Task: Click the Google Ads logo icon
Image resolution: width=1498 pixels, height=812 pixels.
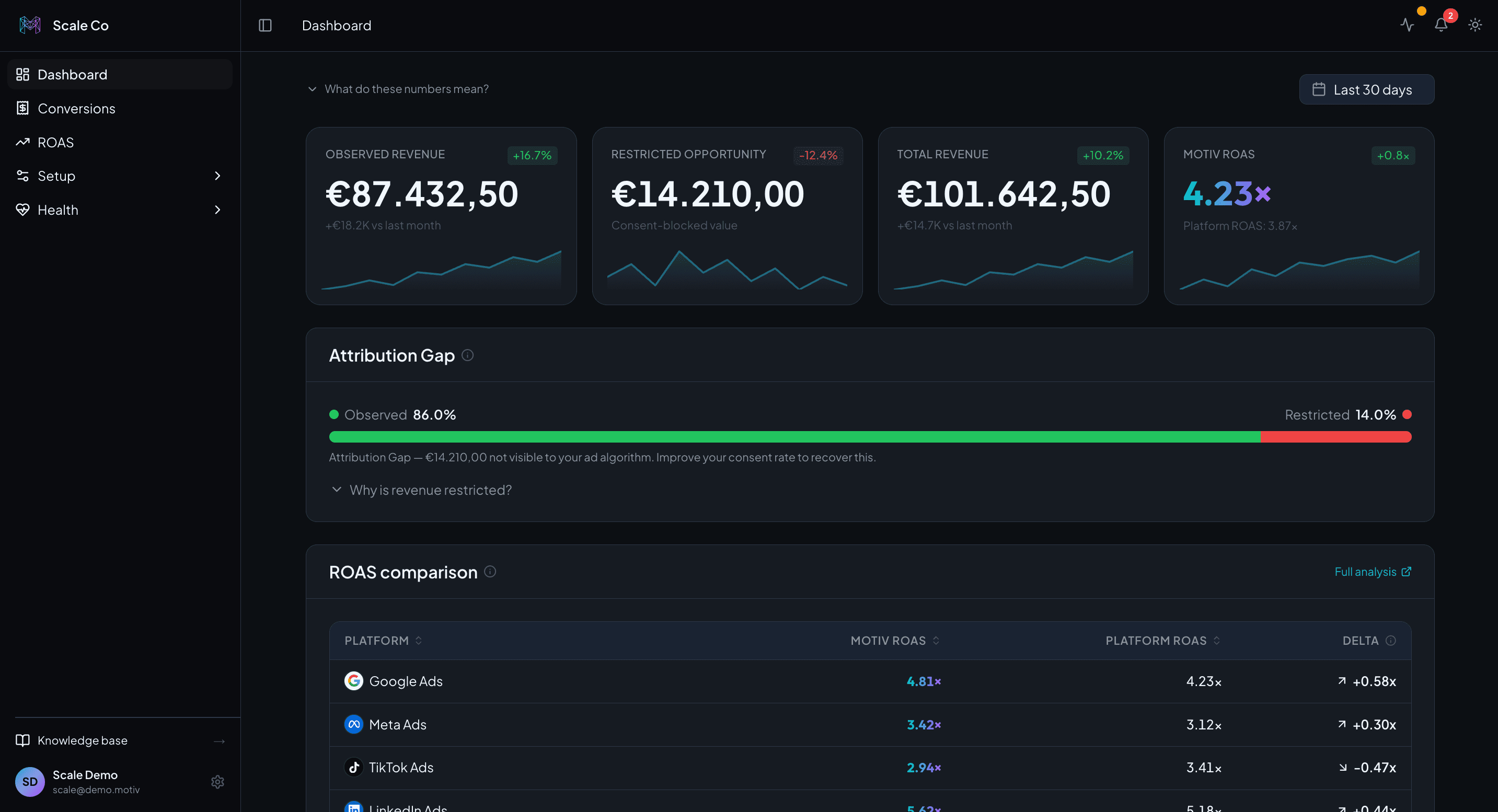Action: (x=353, y=681)
